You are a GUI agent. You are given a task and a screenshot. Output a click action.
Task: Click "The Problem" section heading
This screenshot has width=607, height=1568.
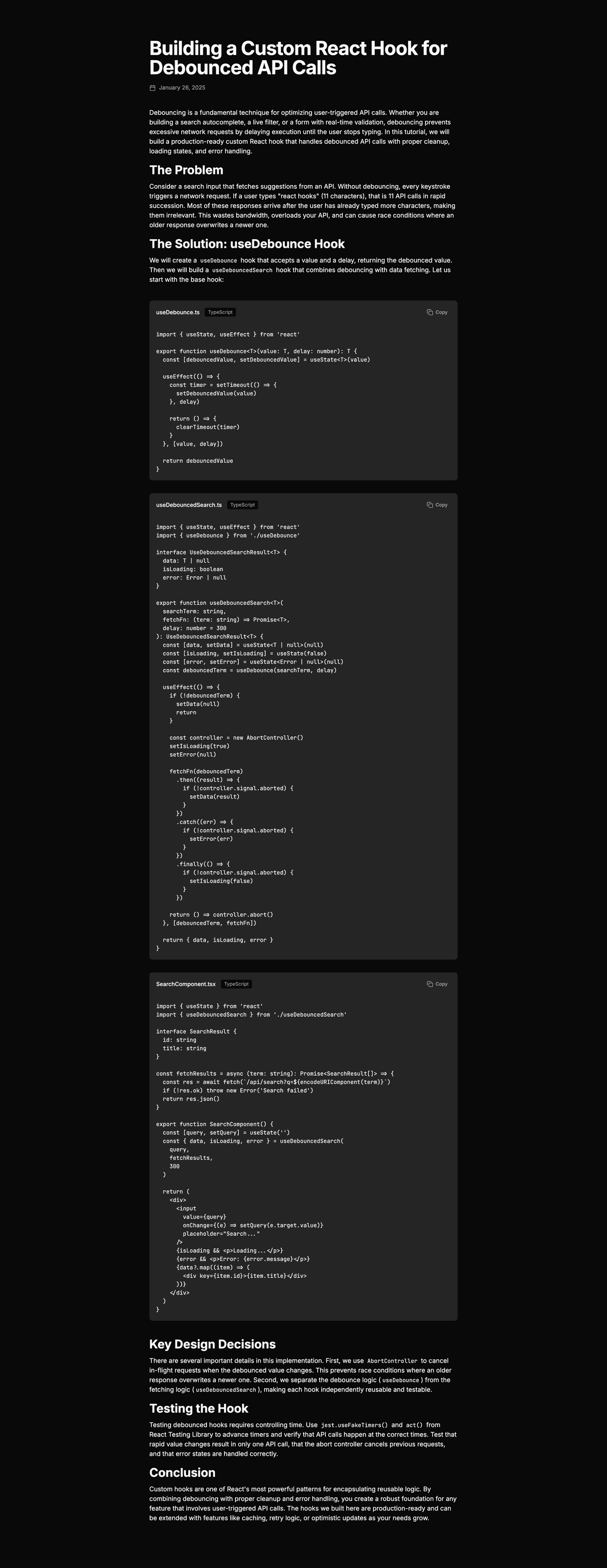coord(186,170)
